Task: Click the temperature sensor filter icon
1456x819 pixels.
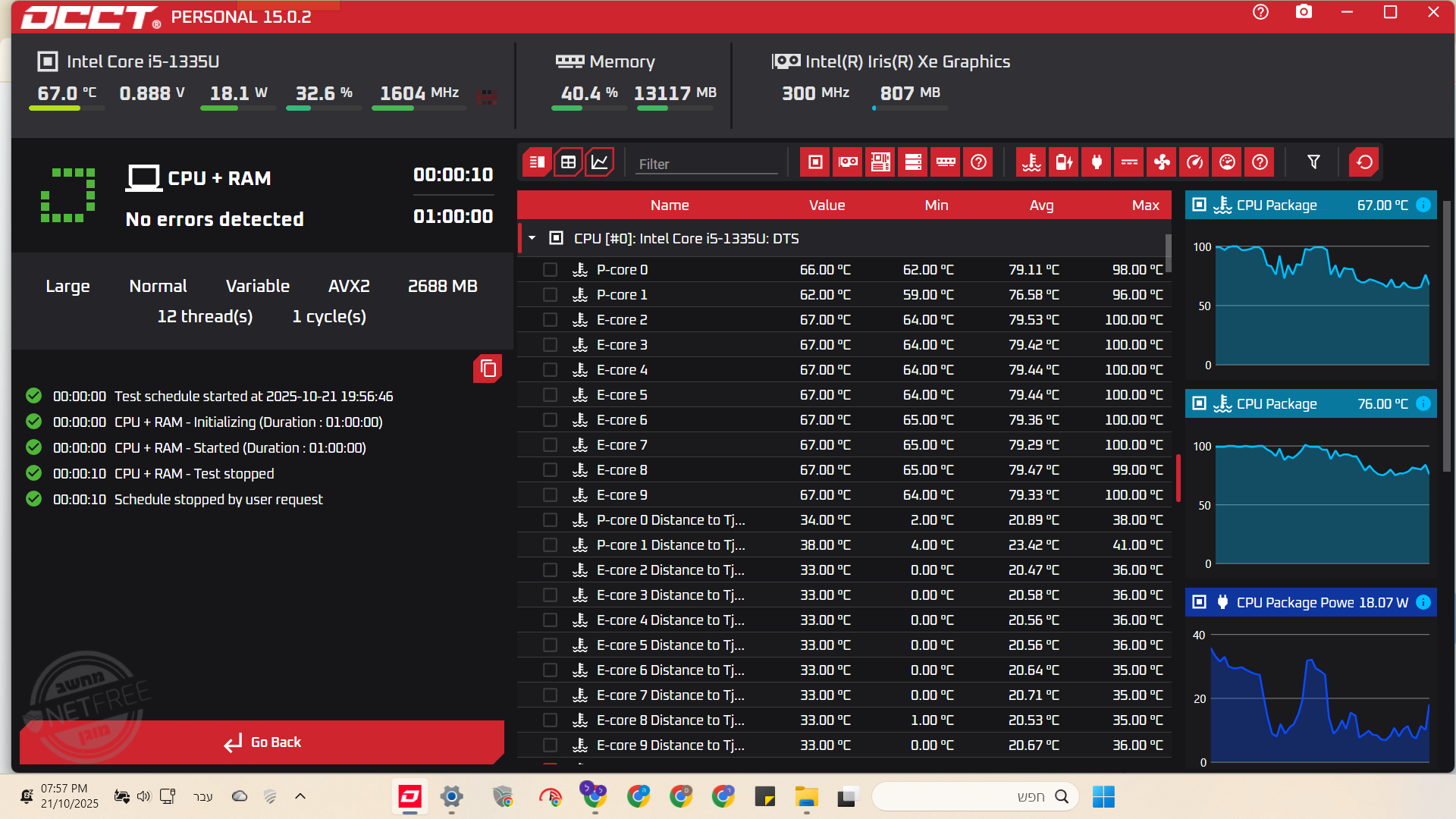Action: (x=1031, y=162)
